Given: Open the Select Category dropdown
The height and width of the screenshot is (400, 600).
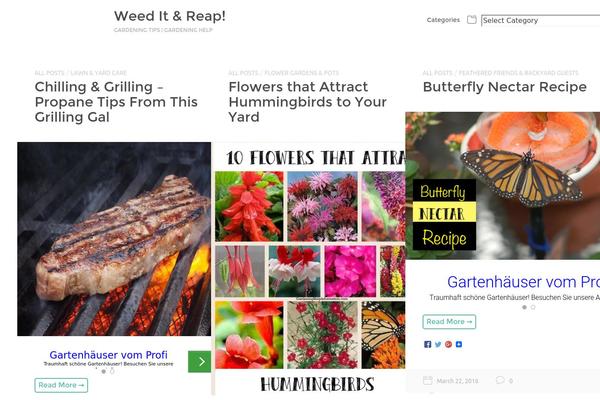Looking at the screenshot, I should coord(540,20).
